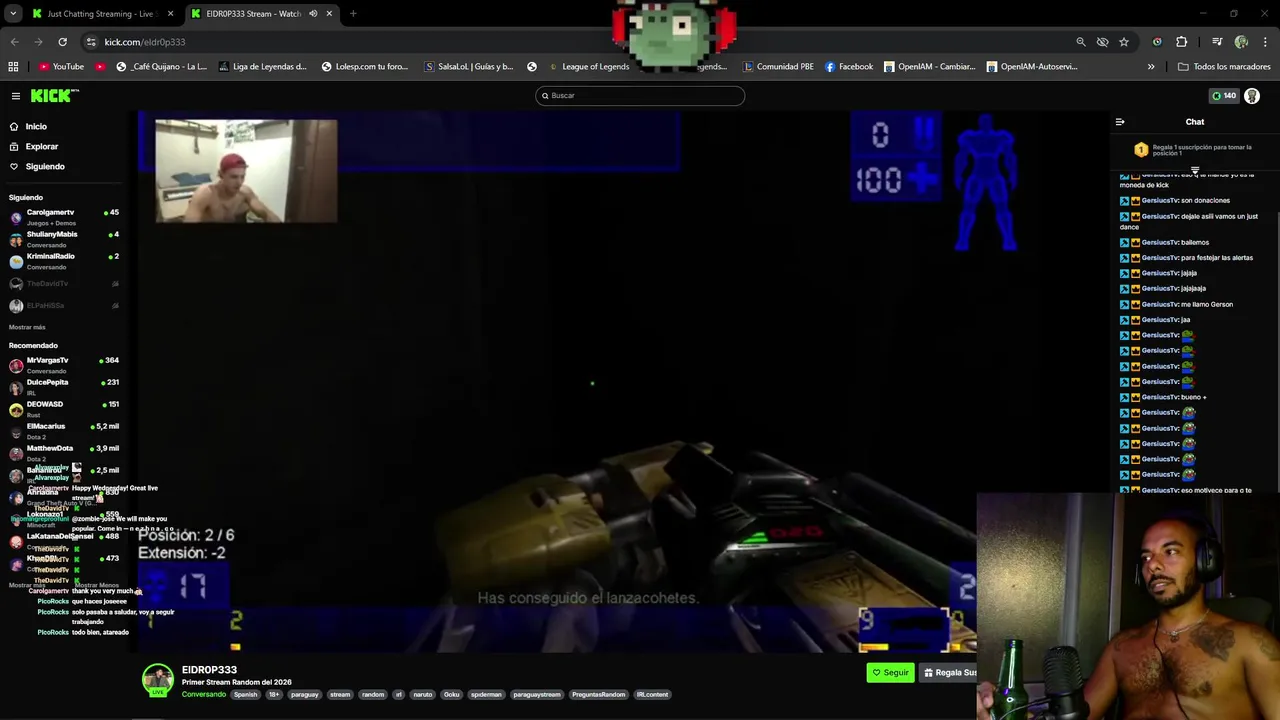Open the media controls toolbar icon

click(x=1217, y=42)
